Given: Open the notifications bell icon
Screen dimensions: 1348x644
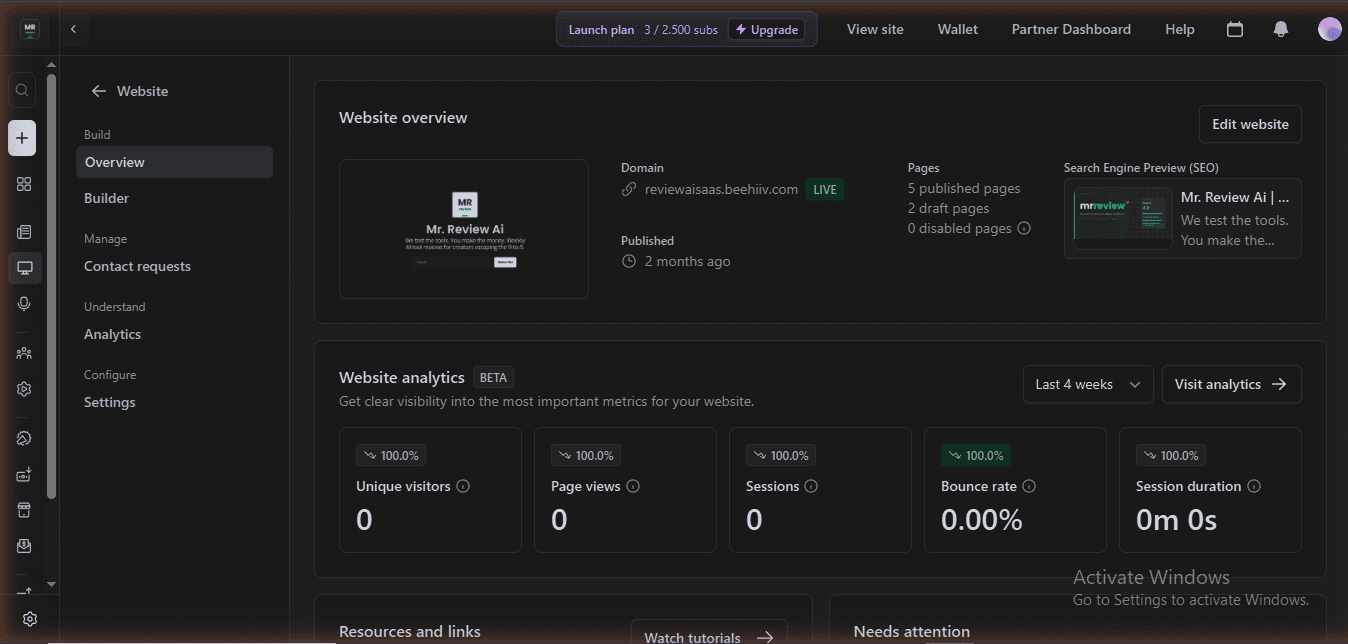Looking at the screenshot, I should pyautogui.click(x=1281, y=29).
